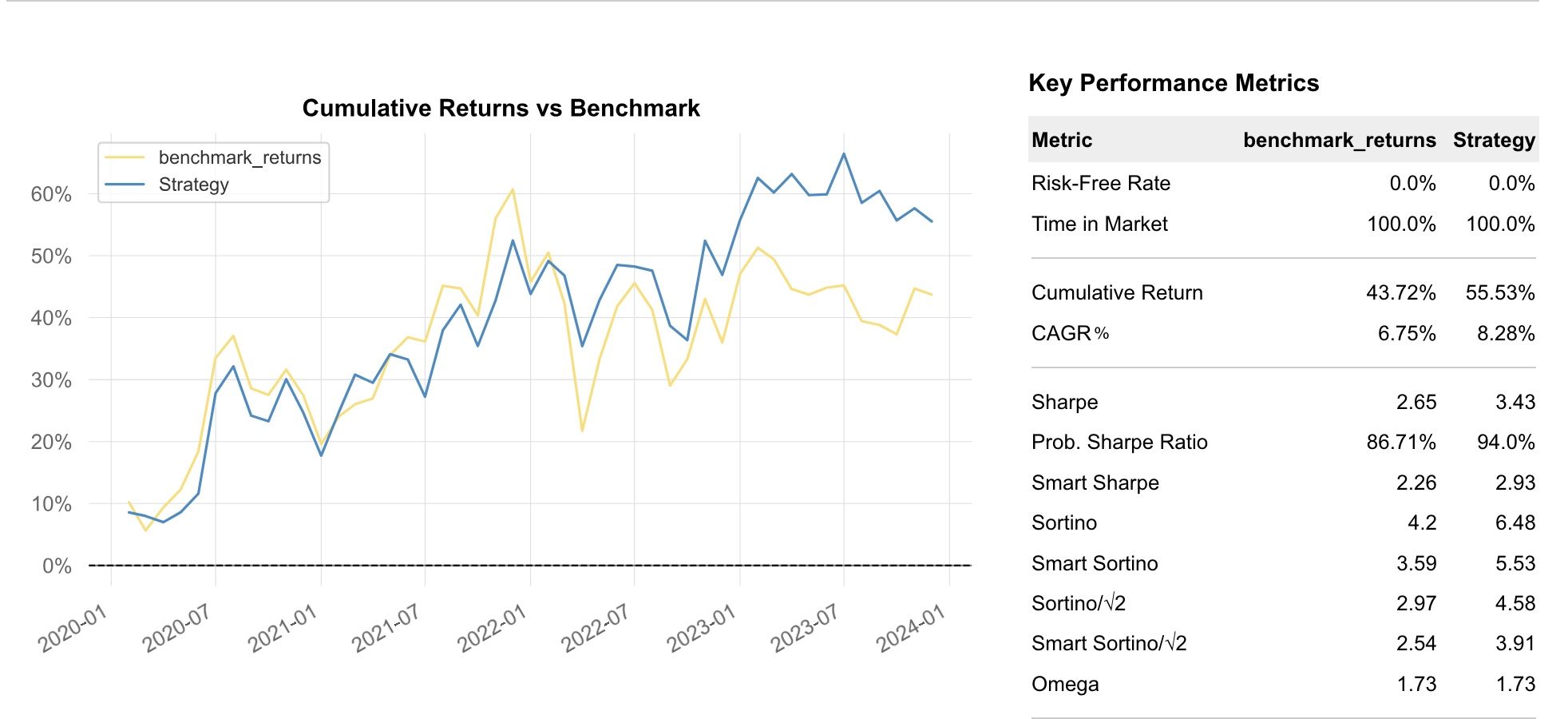
Task: Click the Cumulative Returns vs Benchmark title
Action: (501, 108)
